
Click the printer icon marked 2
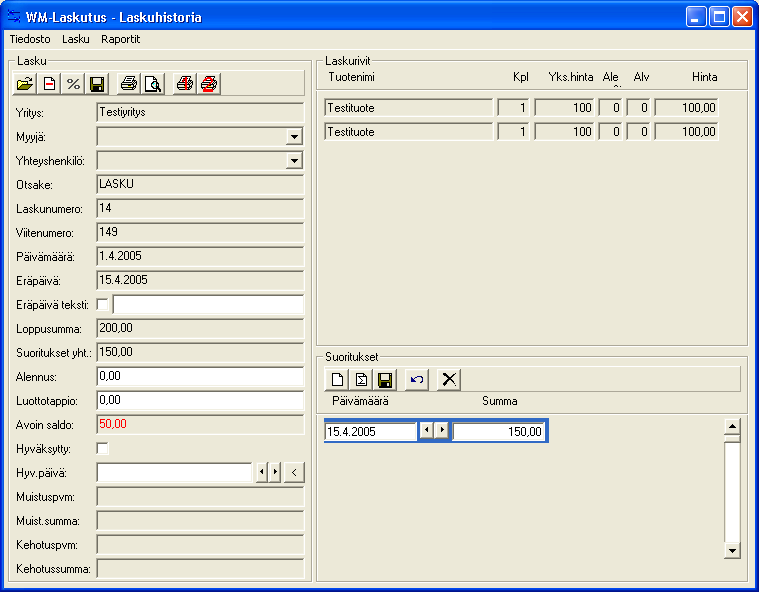pos(209,84)
